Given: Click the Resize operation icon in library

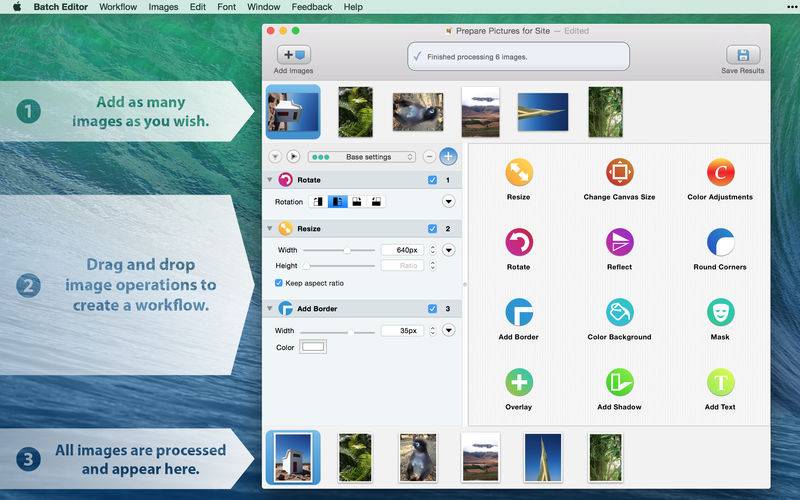Looking at the screenshot, I should click(x=519, y=172).
